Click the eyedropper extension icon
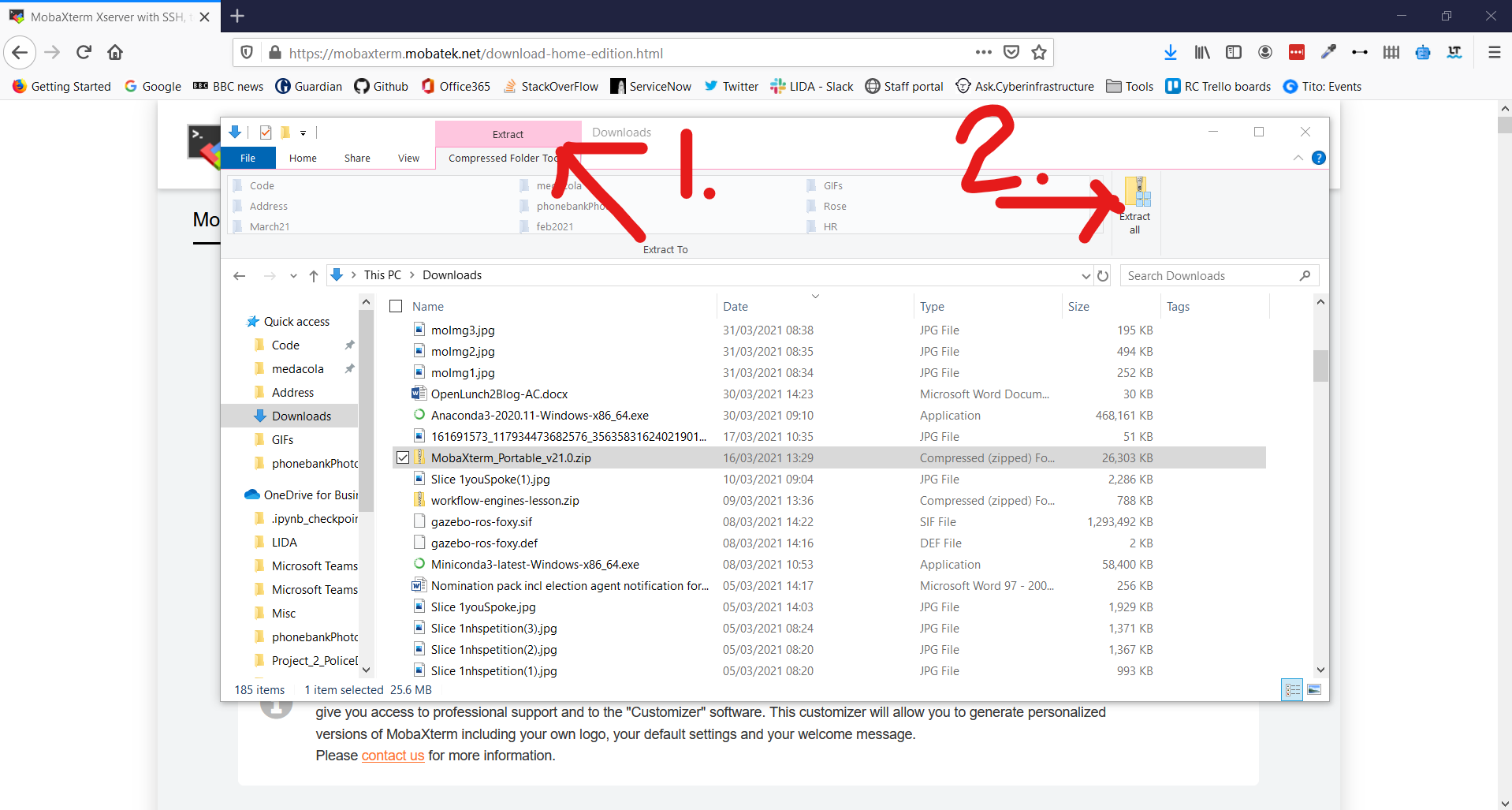The height and width of the screenshot is (810, 1512). click(x=1328, y=53)
